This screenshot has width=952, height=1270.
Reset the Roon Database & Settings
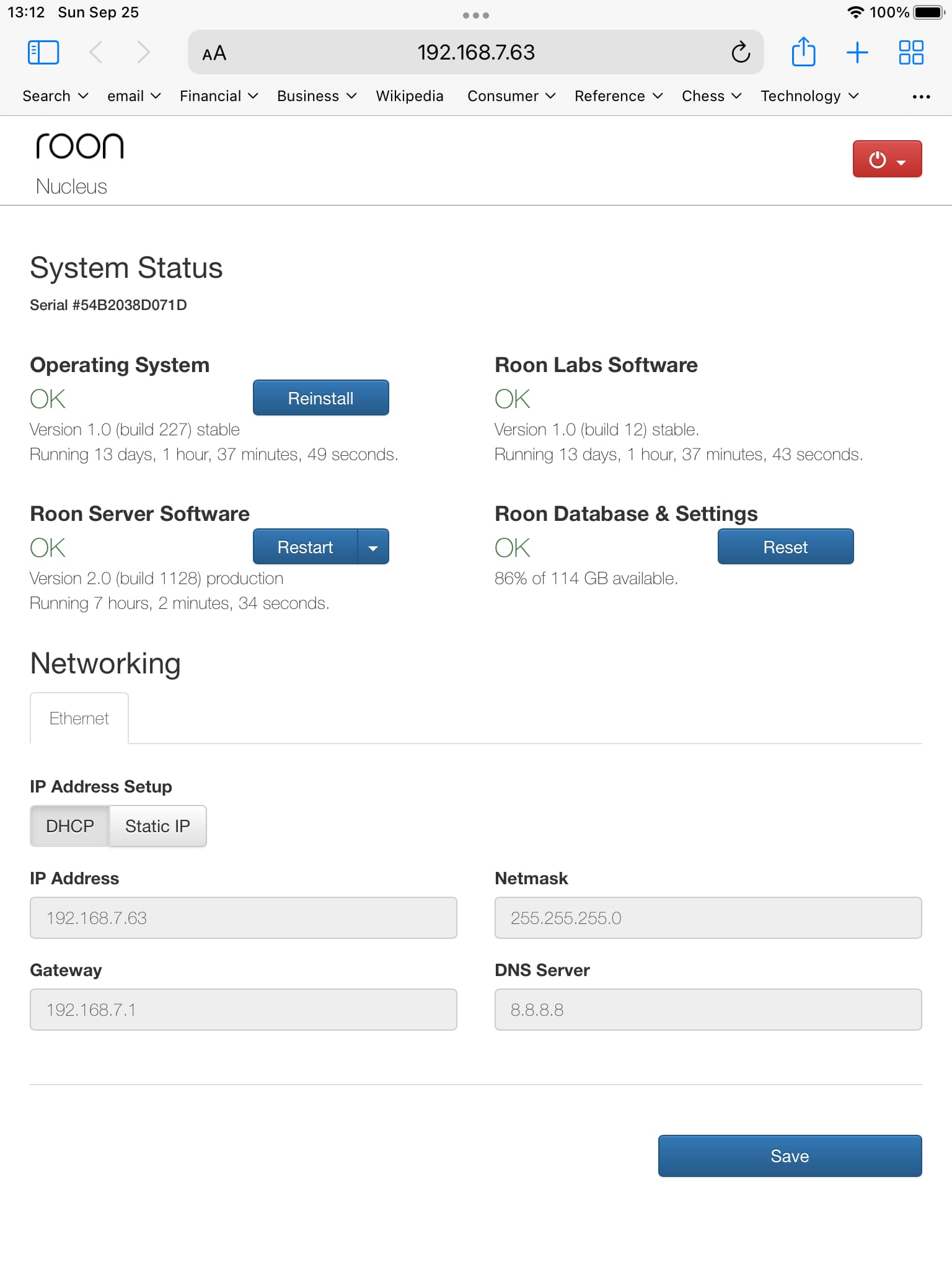coord(785,546)
